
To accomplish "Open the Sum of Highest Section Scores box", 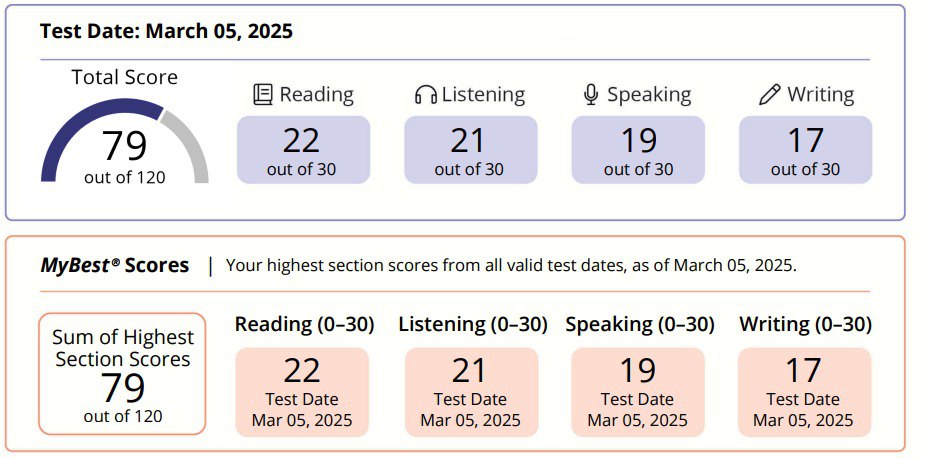I will (122, 374).
